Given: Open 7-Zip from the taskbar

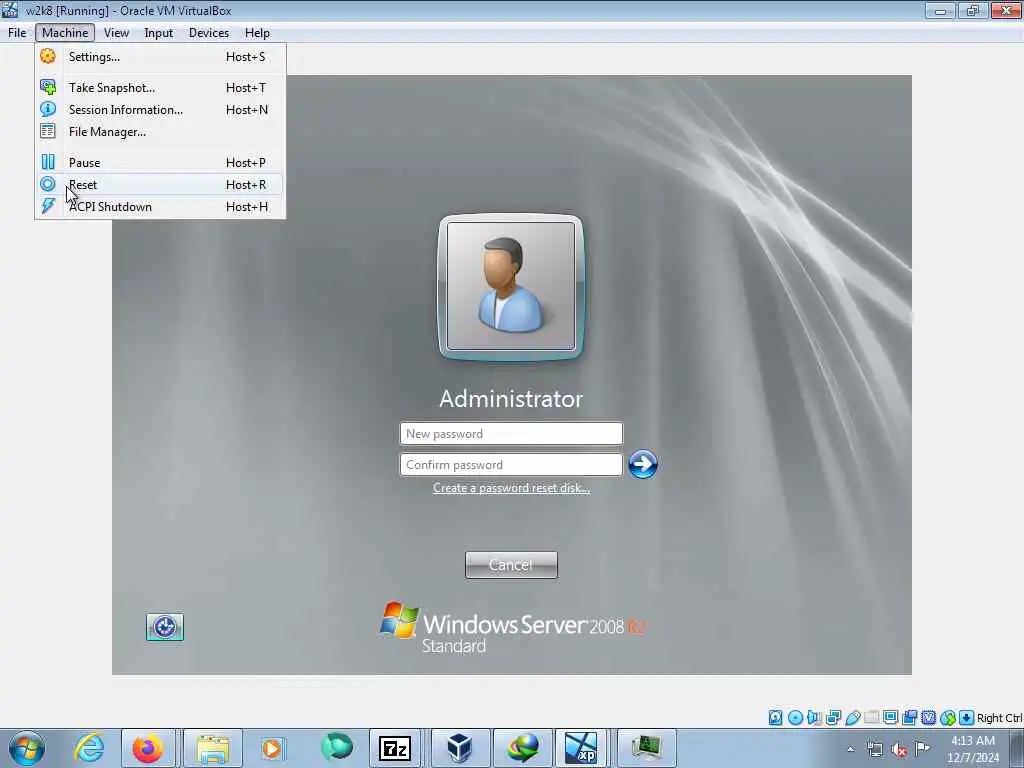Looking at the screenshot, I should click(394, 748).
